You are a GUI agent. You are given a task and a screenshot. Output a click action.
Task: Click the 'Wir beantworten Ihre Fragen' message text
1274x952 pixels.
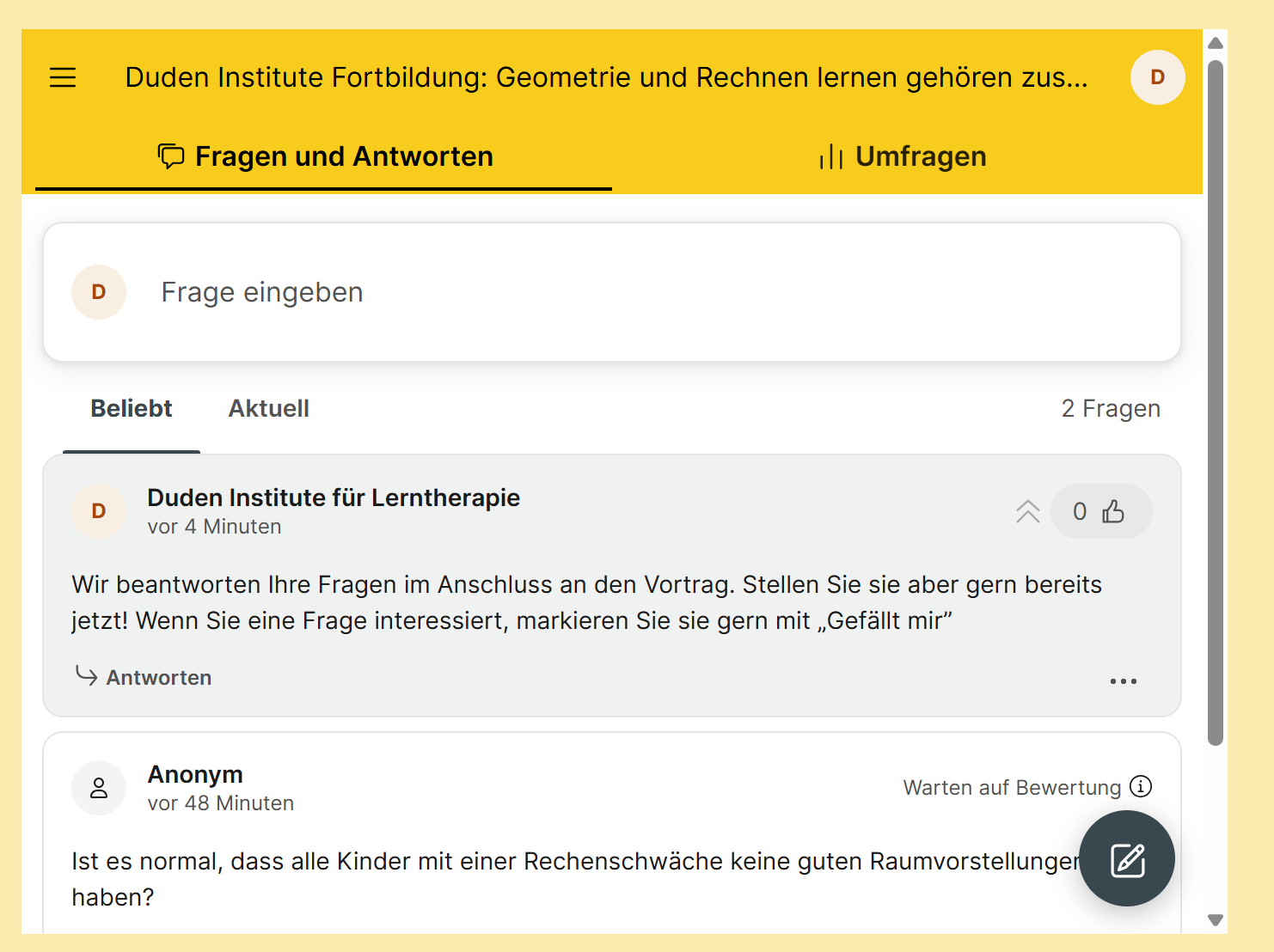pos(586,602)
